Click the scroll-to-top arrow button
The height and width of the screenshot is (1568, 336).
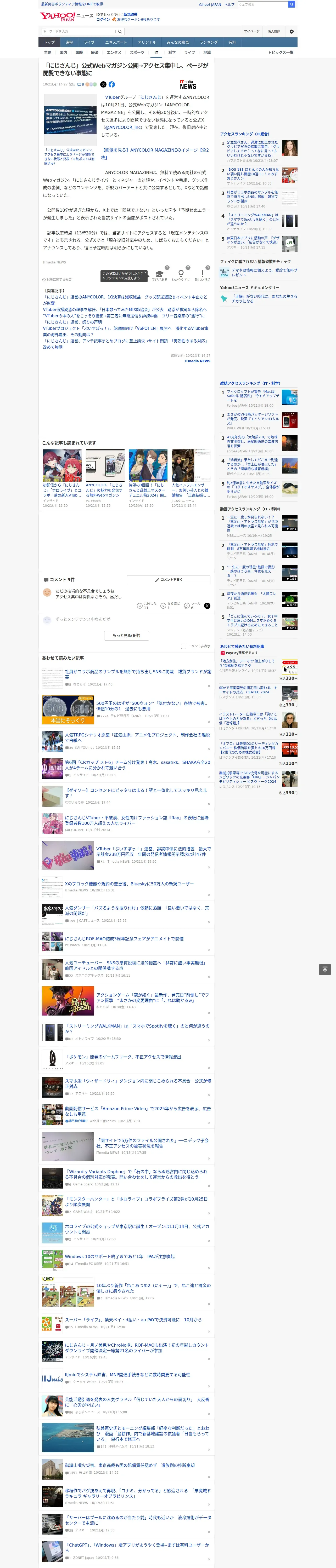325,970
